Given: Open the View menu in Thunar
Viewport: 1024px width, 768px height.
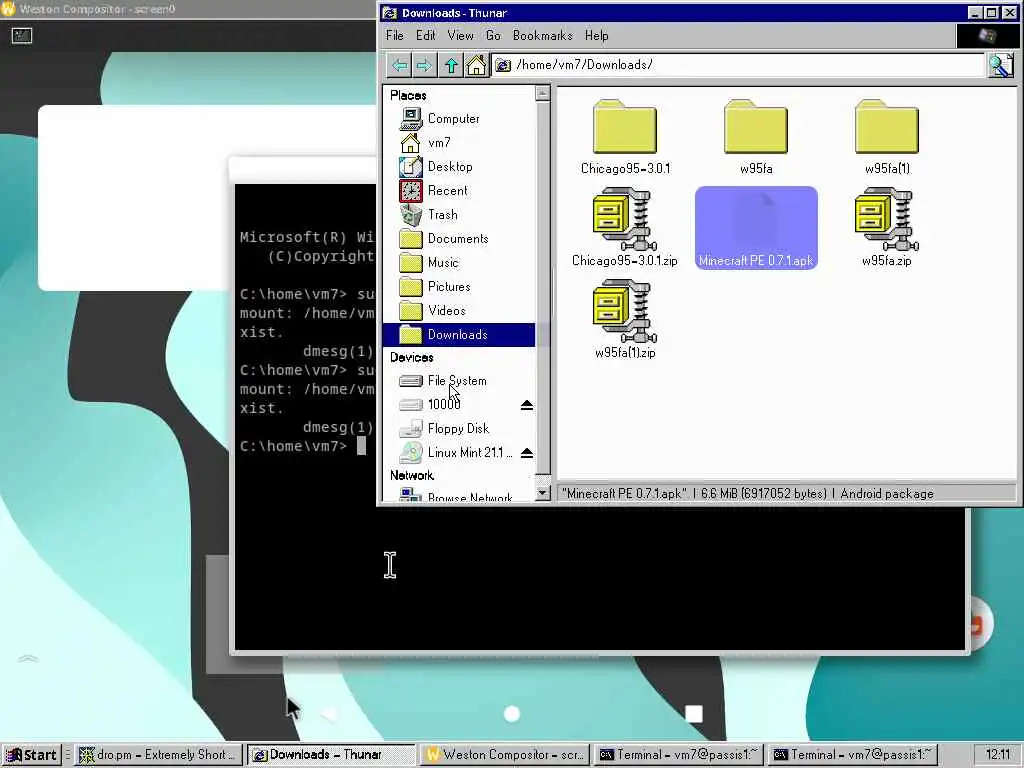Looking at the screenshot, I should [460, 35].
